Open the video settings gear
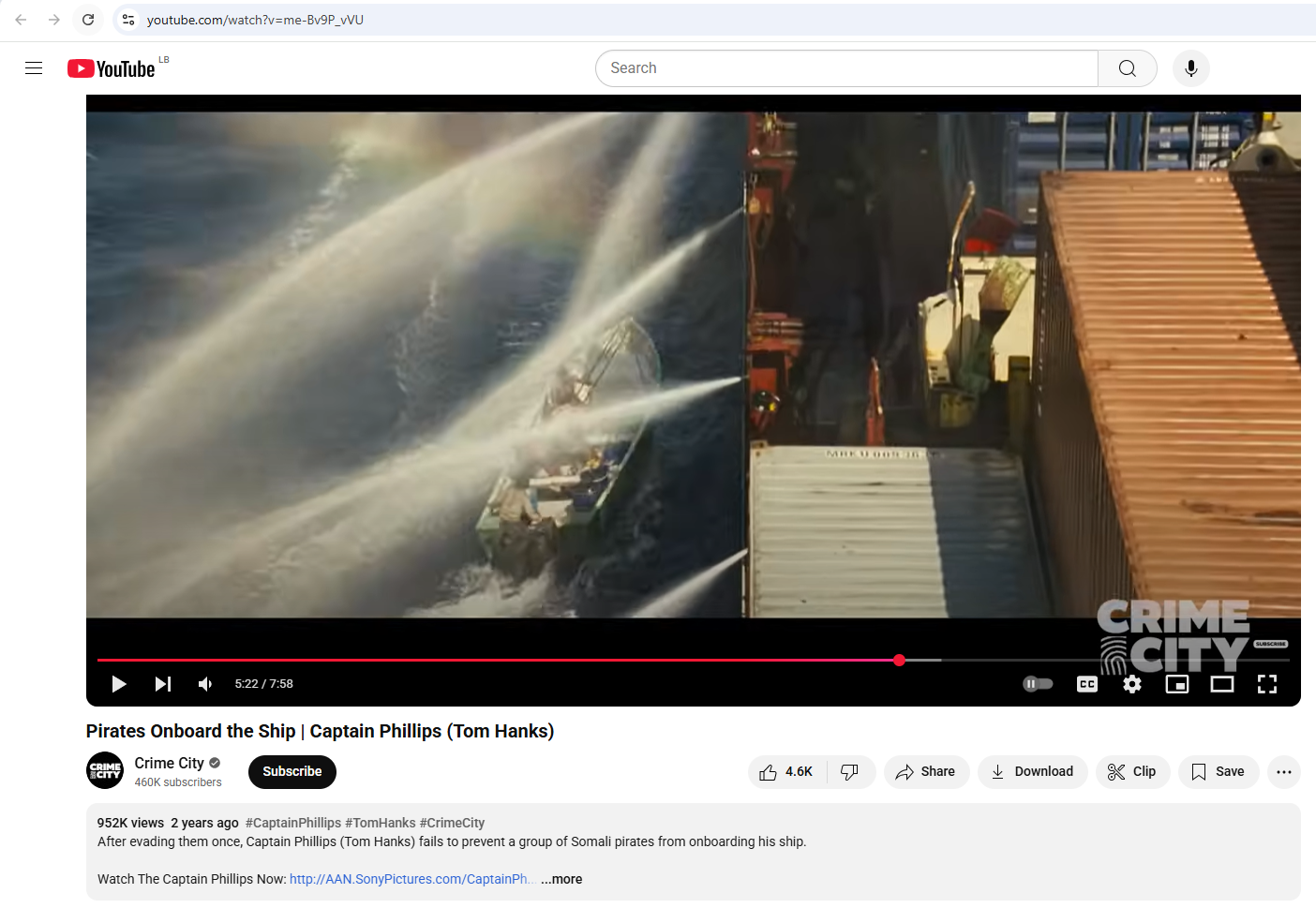The height and width of the screenshot is (923, 1316). click(x=1132, y=684)
